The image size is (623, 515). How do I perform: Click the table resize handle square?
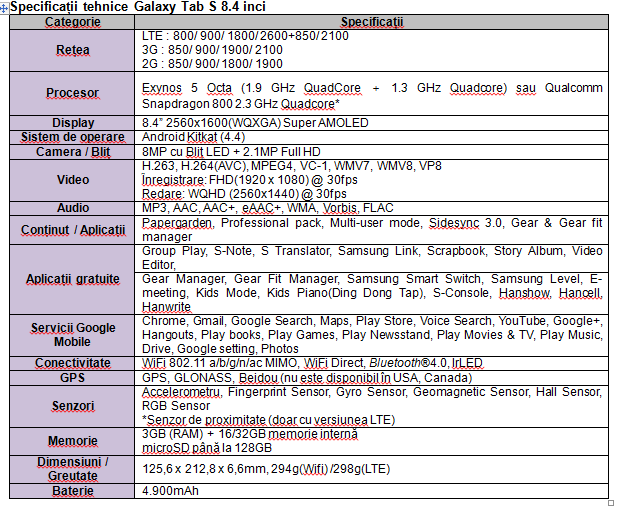pyautogui.click(x=611, y=503)
